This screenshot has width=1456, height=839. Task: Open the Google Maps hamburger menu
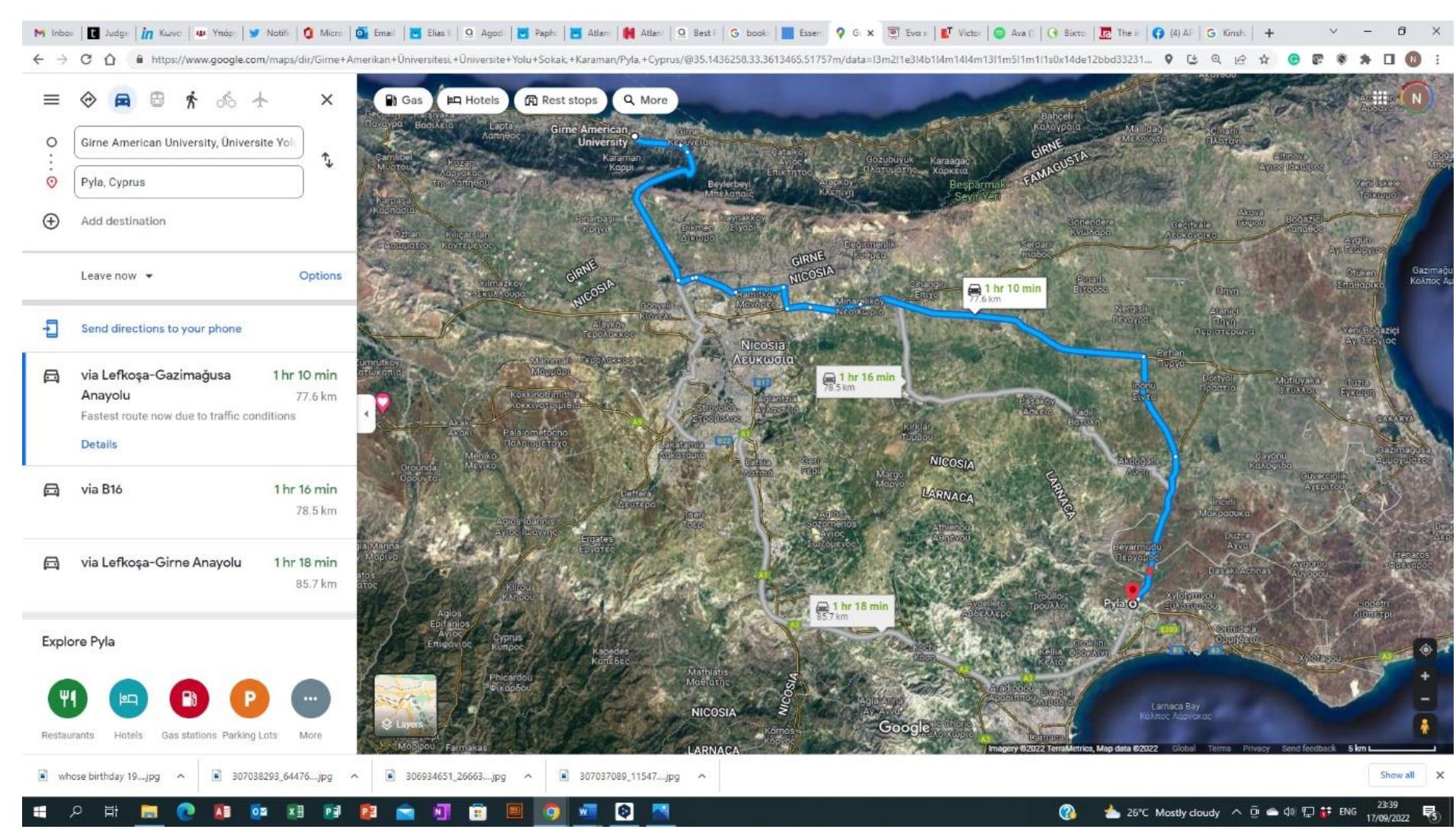pos(51,100)
